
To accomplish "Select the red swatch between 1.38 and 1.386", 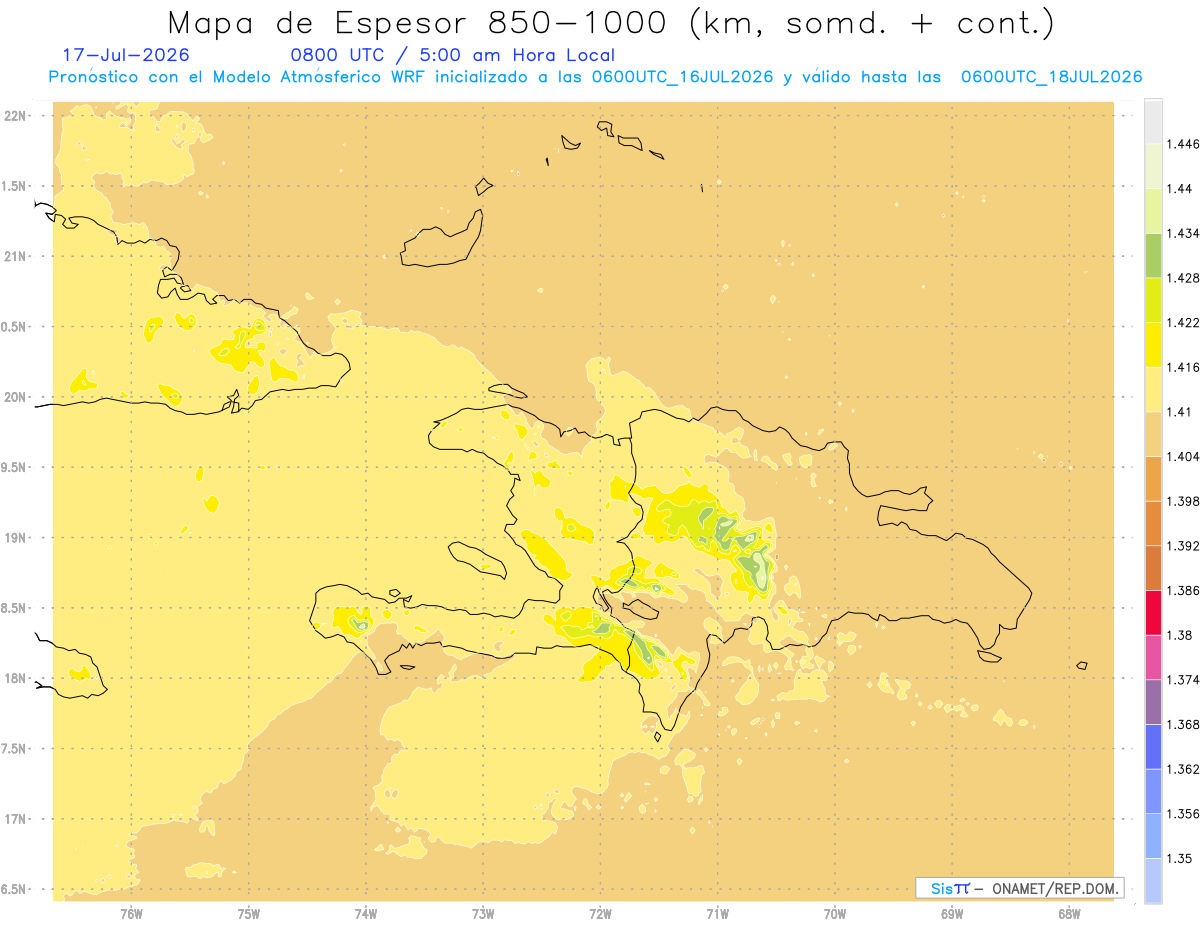I will pyautogui.click(x=1153, y=613).
